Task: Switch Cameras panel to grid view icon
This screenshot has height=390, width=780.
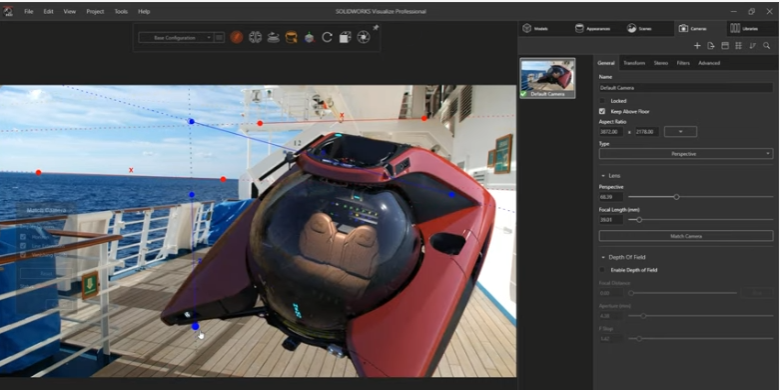Action: click(739, 46)
